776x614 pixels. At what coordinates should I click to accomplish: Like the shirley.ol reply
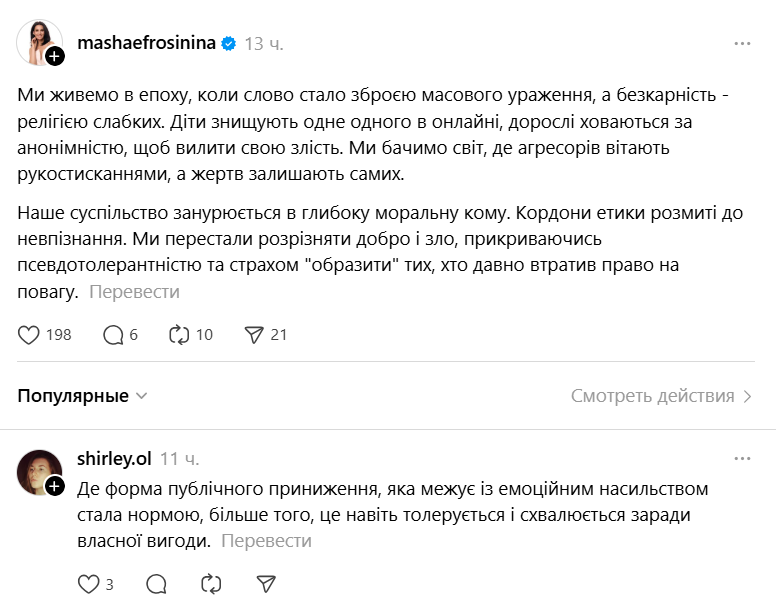coord(89,584)
